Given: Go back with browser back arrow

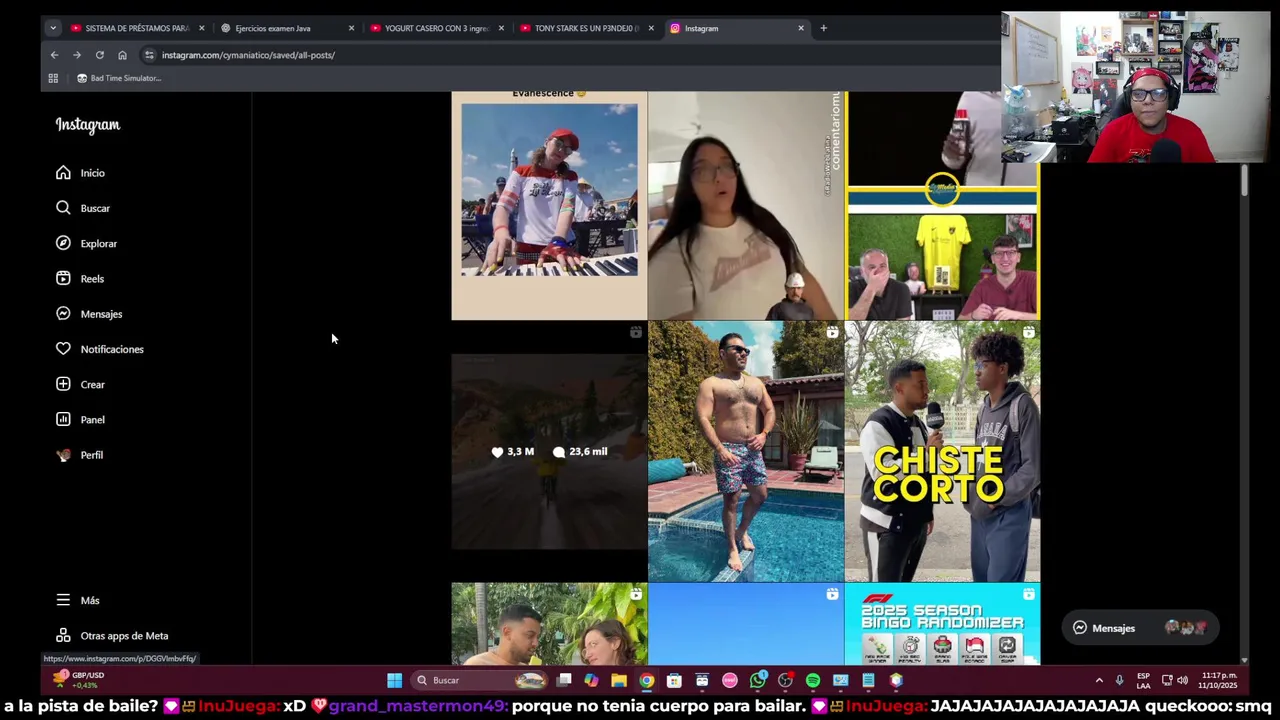Looking at the screenshot, I should pos(54,55).
